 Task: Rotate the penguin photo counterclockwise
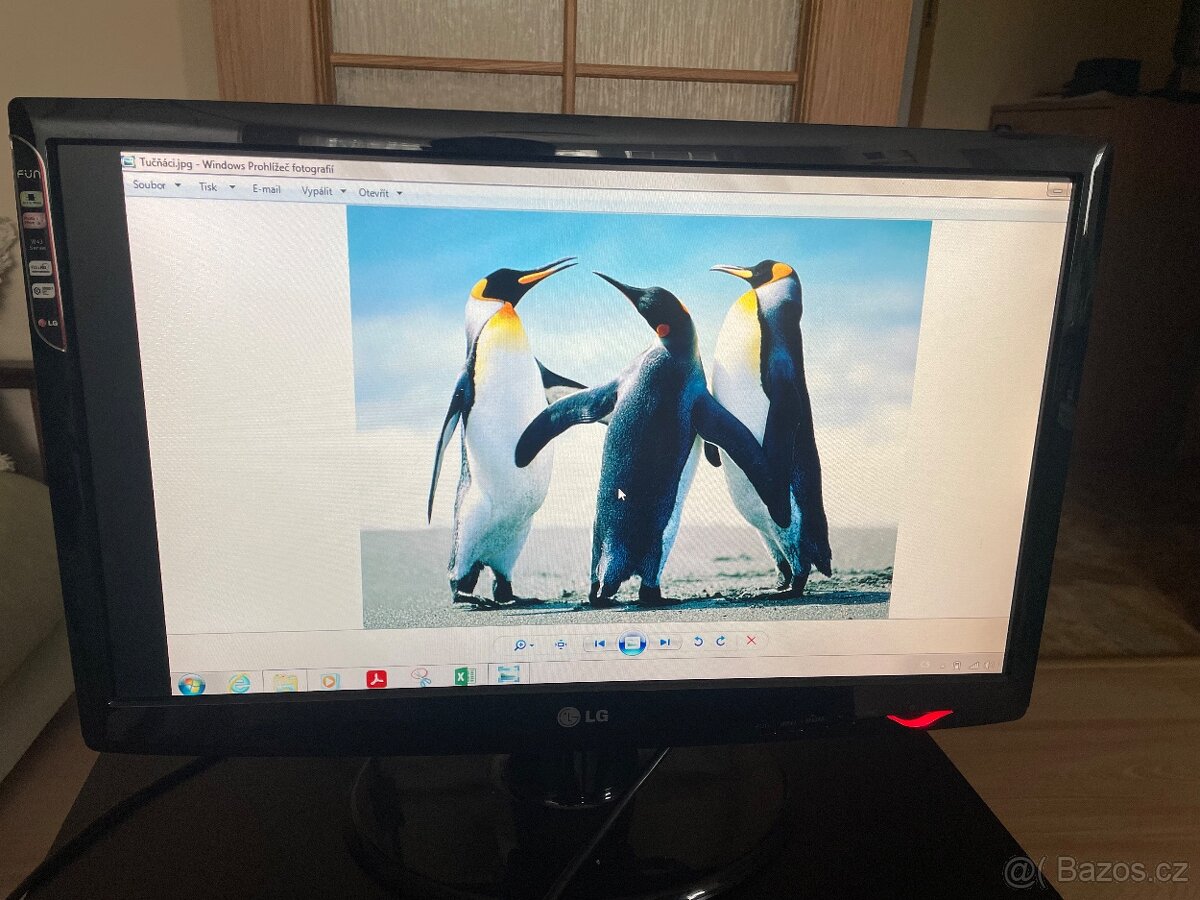[x=698, y=643]
